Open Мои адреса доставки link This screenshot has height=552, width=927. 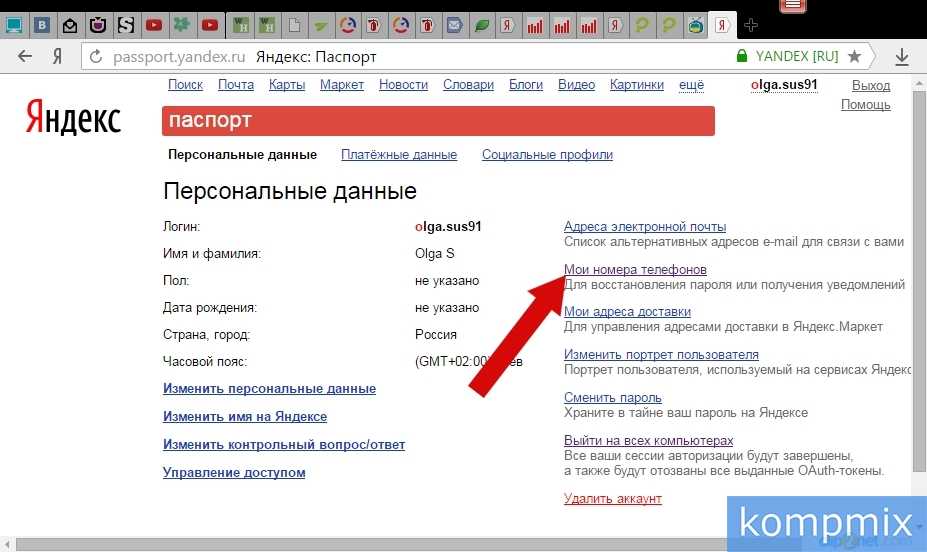tap(627, 311)
